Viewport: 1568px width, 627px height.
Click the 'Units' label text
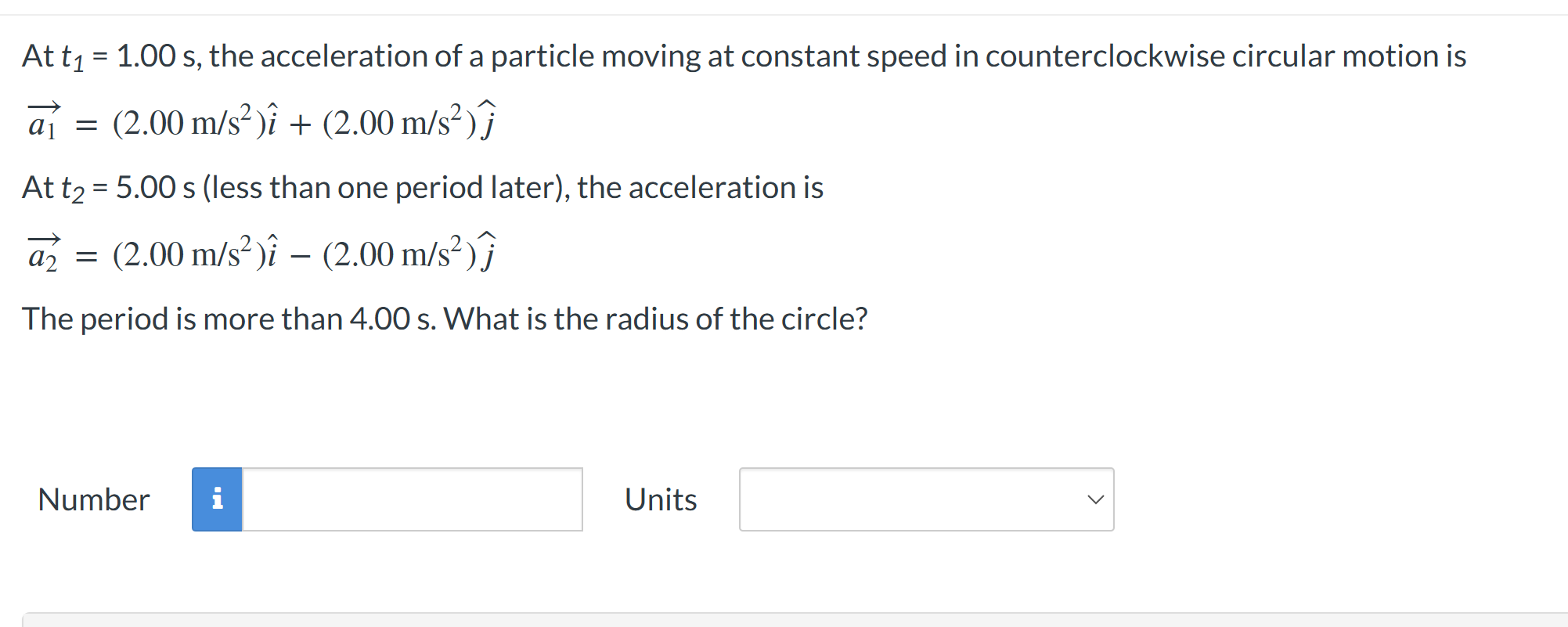(x=660, y=499)
